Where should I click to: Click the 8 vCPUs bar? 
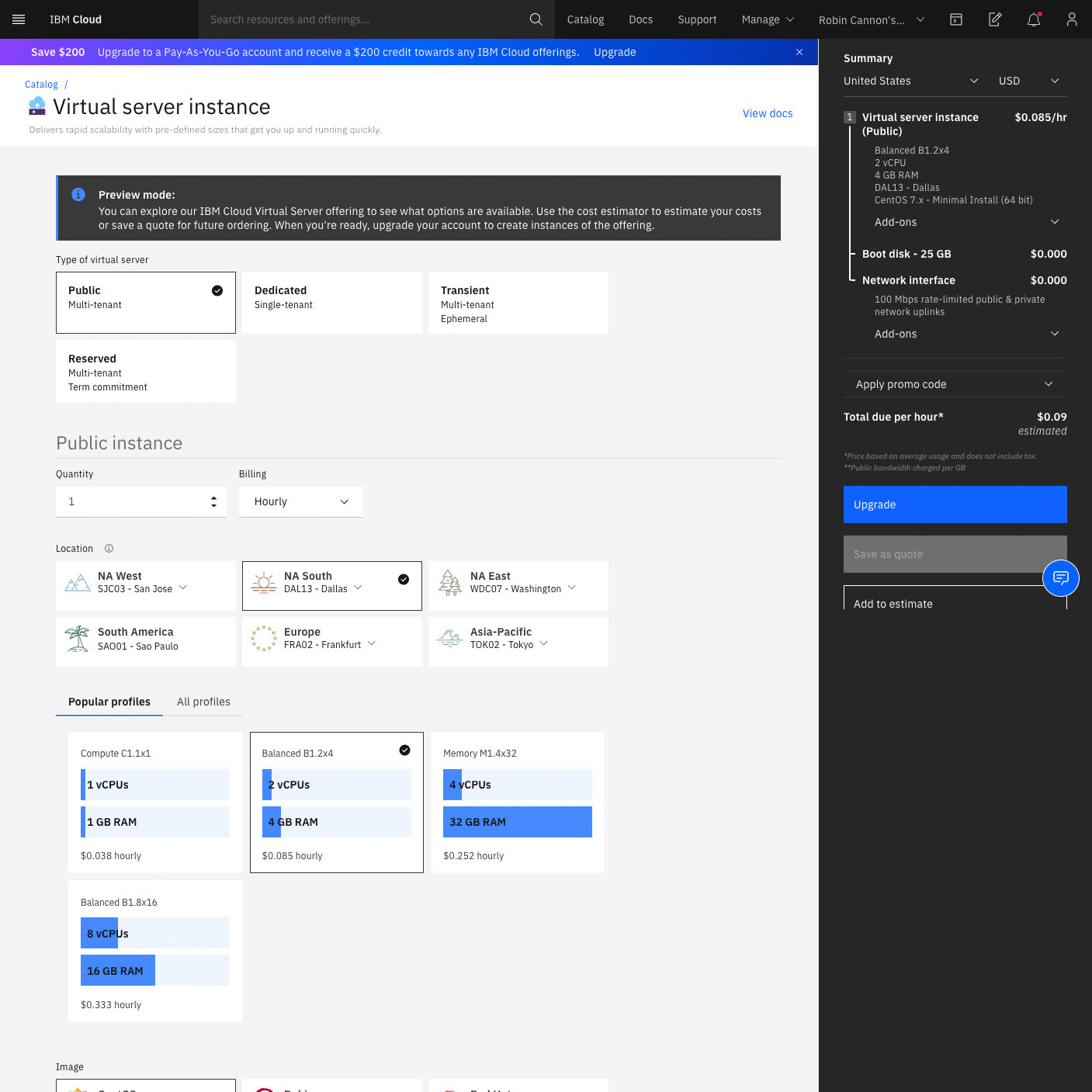(155, 934)
